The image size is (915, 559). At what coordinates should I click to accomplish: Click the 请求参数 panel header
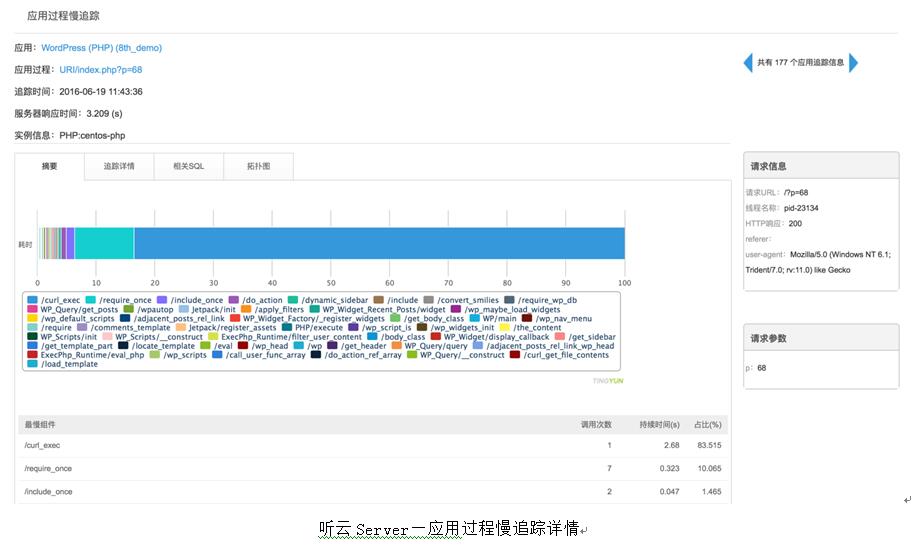coord(821,338)
